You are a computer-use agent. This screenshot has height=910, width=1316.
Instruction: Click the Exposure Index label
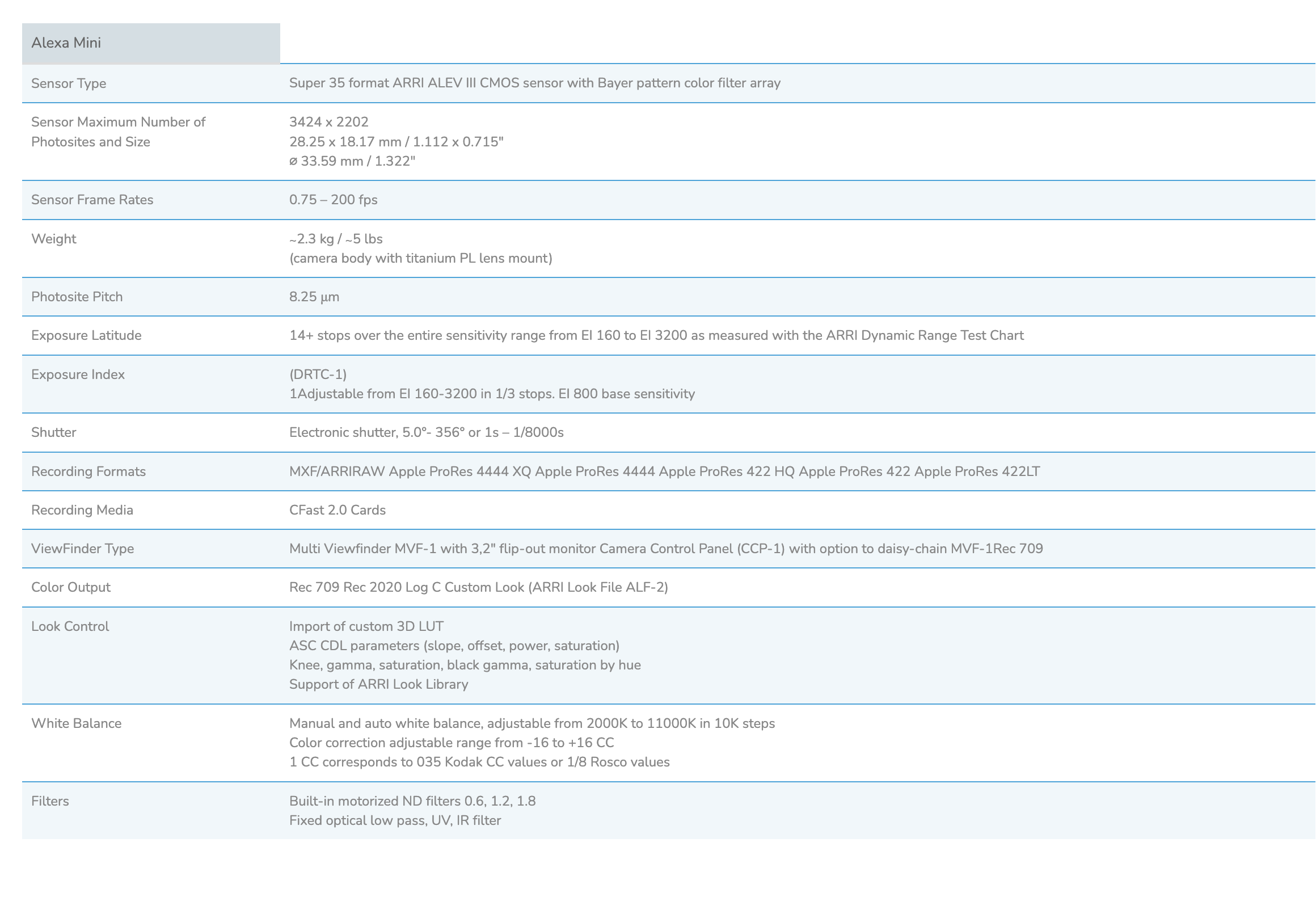click(78, 374)
